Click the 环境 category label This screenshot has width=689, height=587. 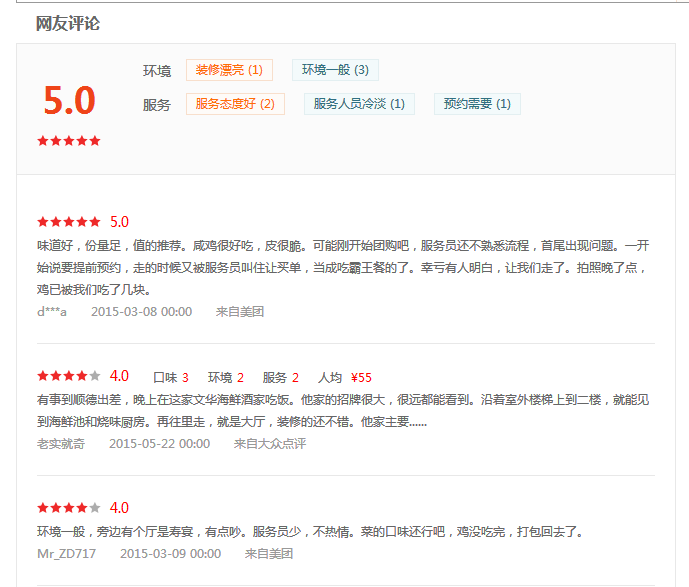tap(157, 71)
